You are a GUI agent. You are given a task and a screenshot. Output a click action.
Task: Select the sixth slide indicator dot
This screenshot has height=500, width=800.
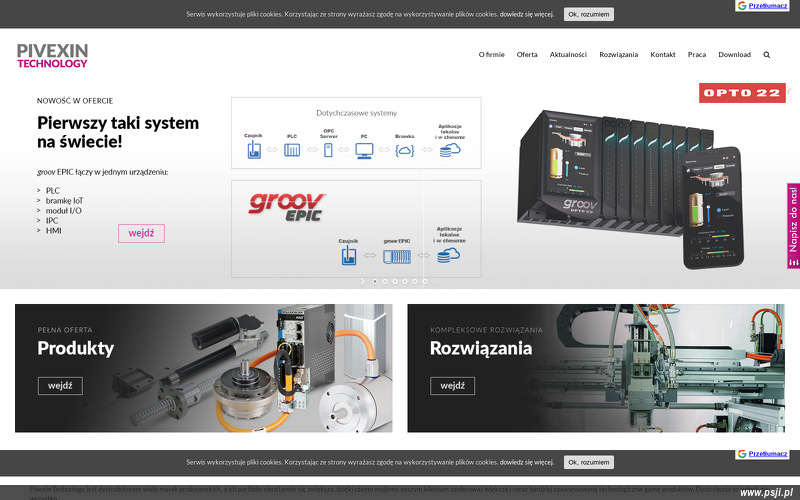[x=425, y=282]
